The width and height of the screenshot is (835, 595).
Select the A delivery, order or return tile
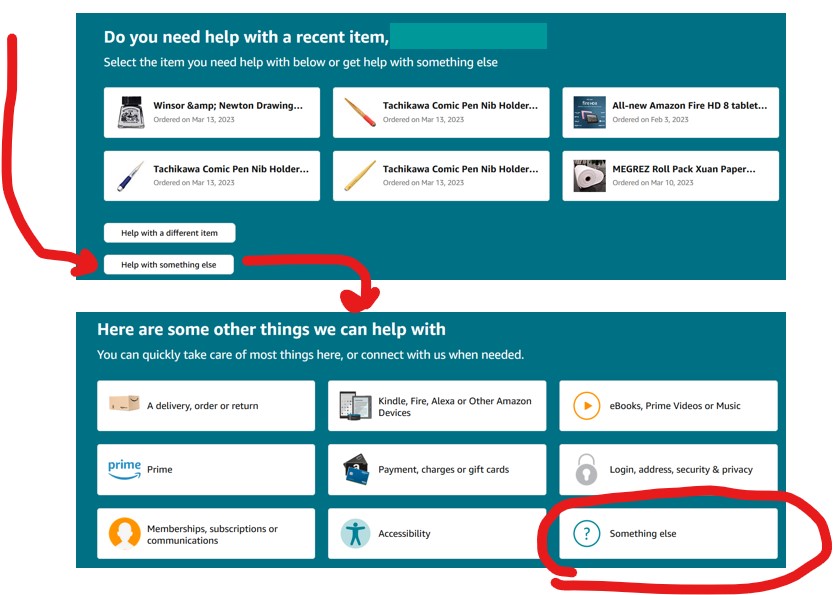[x=205, y=405]
